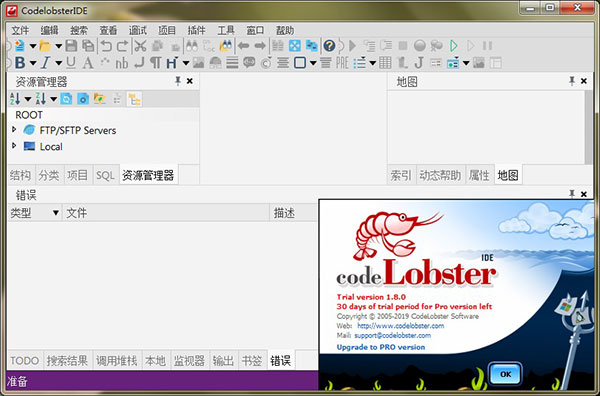The width and height of the screenshot is (600, 396).
Task: Click the Italic I formatting icon
Action: click(46, 63)
